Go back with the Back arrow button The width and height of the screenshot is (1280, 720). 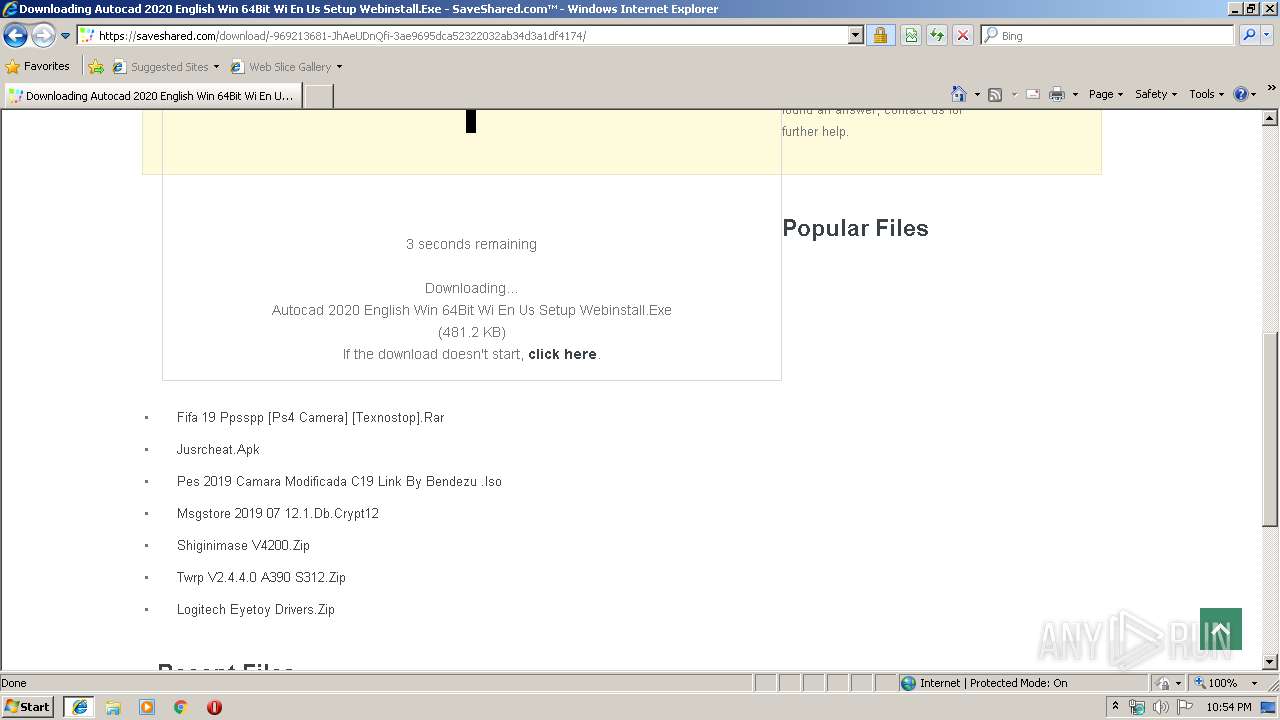15,36
